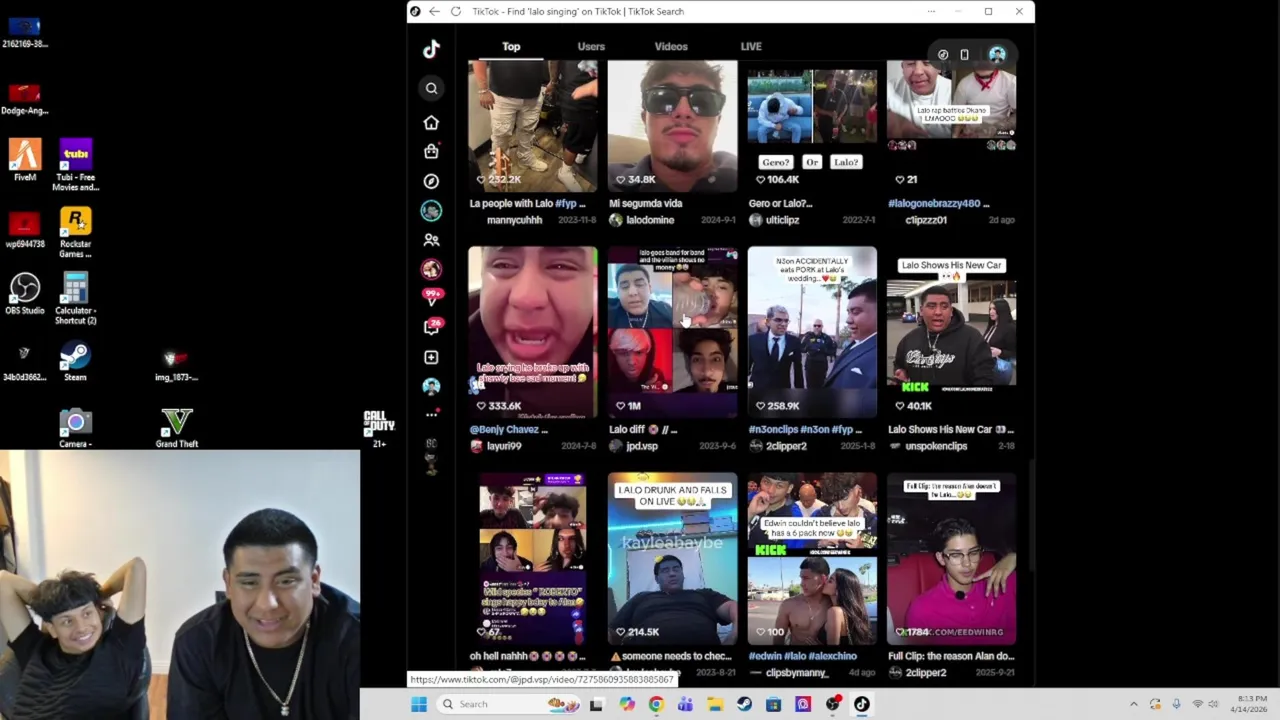Go to the For You home icon
The height and width of the screenshot is (720, 1280).
(x=431, y=122)
